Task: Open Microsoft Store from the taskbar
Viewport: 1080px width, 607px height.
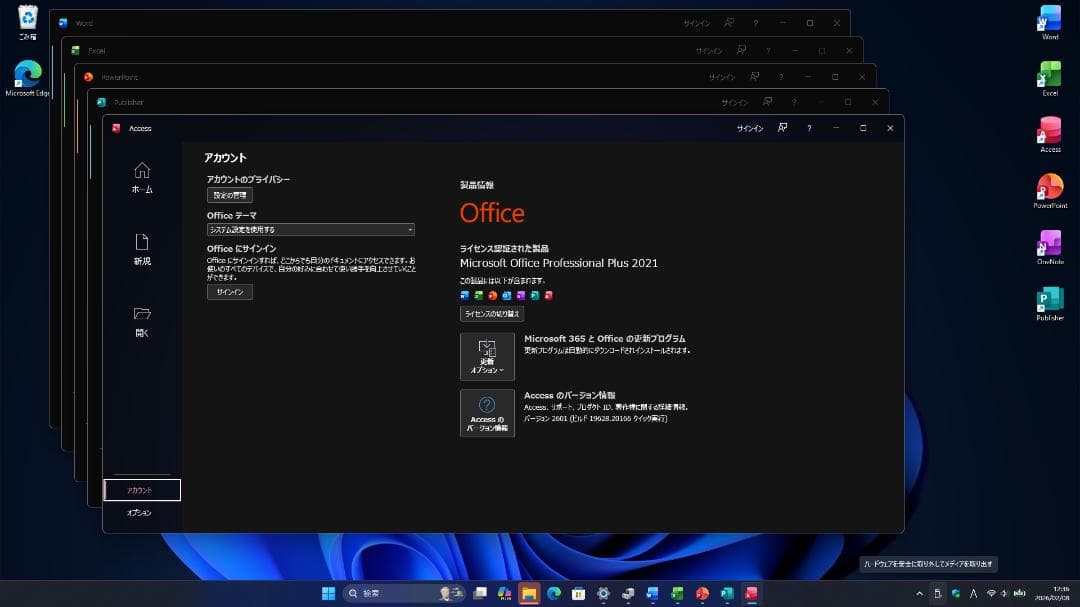Action: point(577,592)
